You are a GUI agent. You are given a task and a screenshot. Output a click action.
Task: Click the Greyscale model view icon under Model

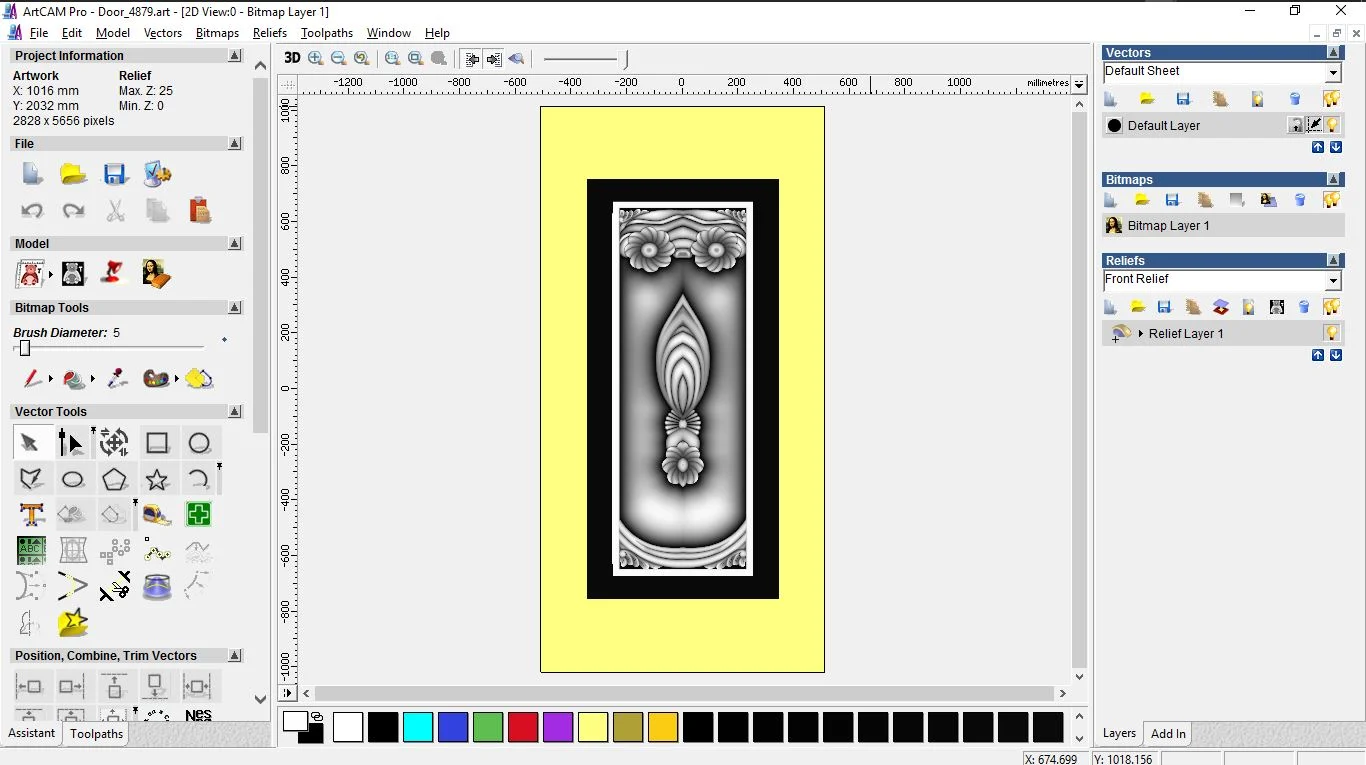click(x=73, y=273)
